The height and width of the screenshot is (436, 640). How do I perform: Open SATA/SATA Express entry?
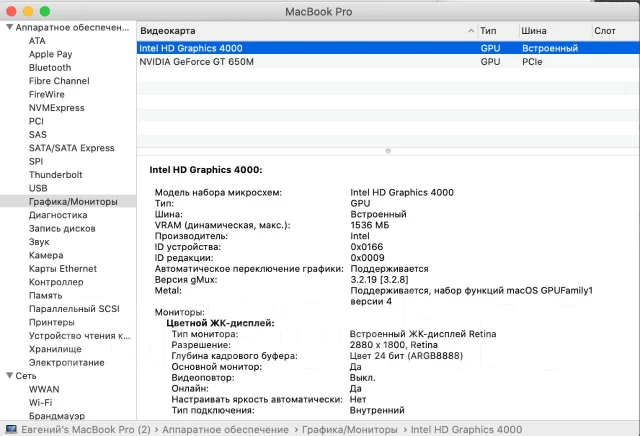tap(72, 148)
